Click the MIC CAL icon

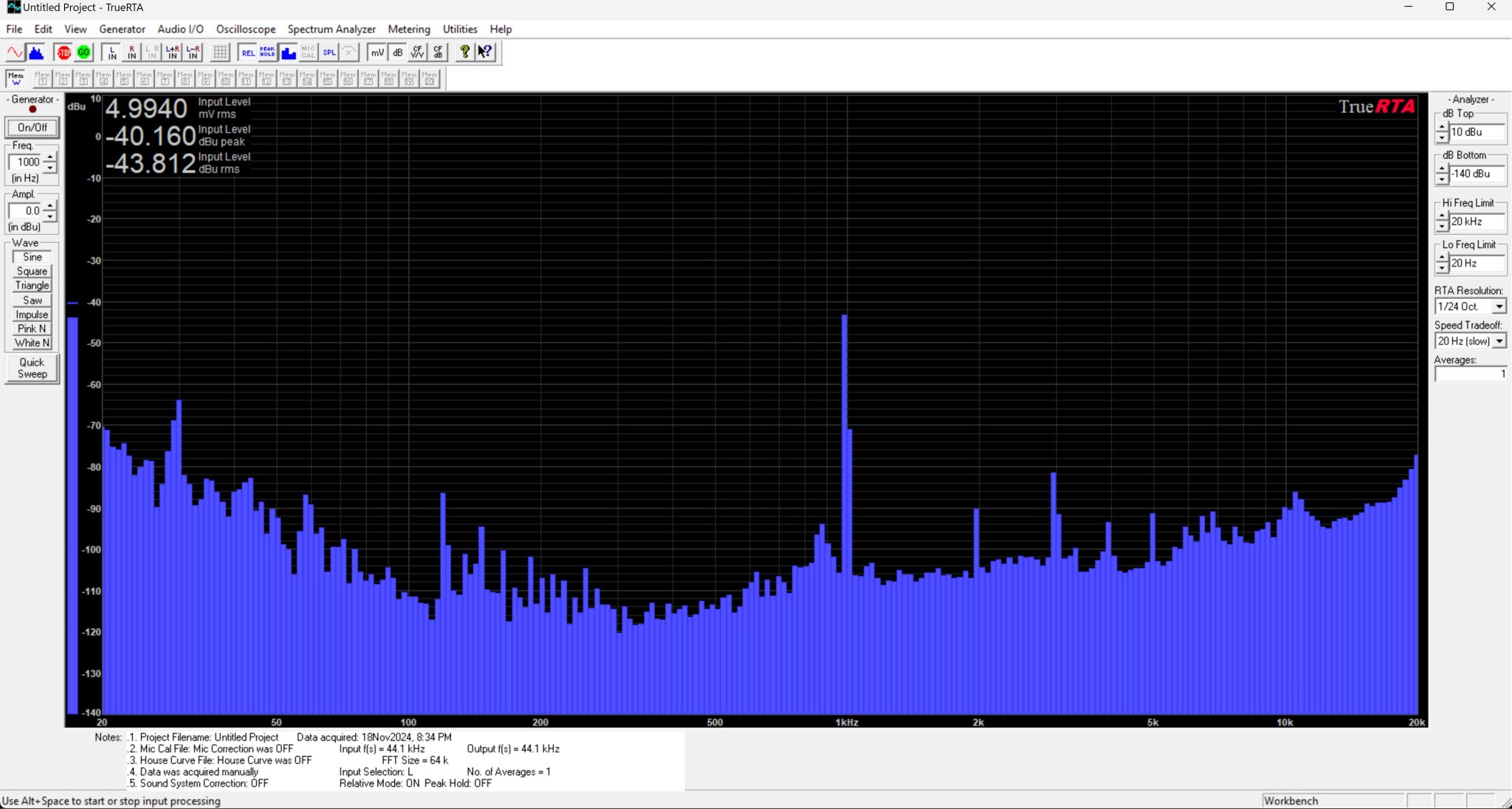308,52
